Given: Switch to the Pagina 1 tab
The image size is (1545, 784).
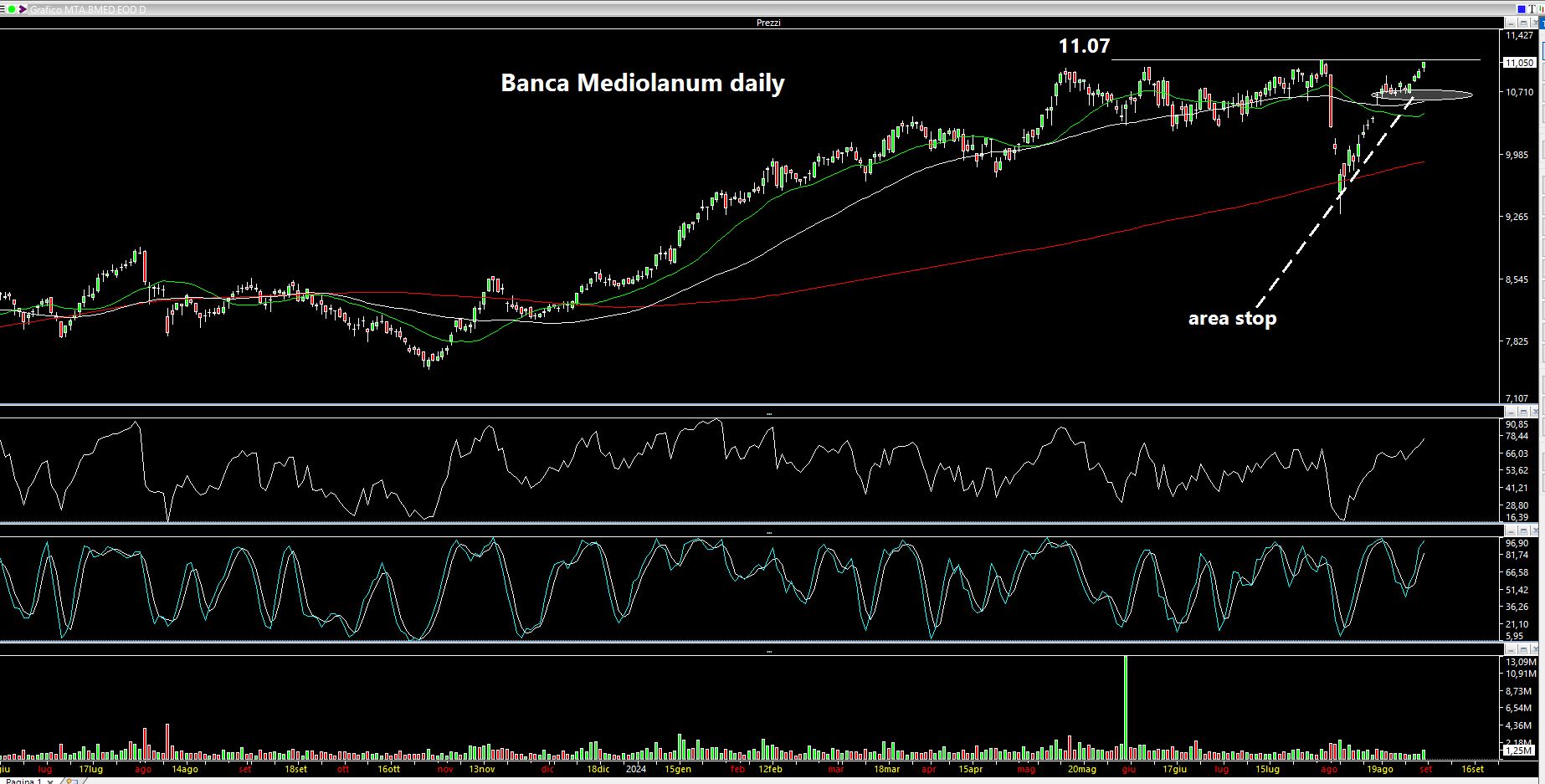Looking at the screenshot, I should pos(23,781).
